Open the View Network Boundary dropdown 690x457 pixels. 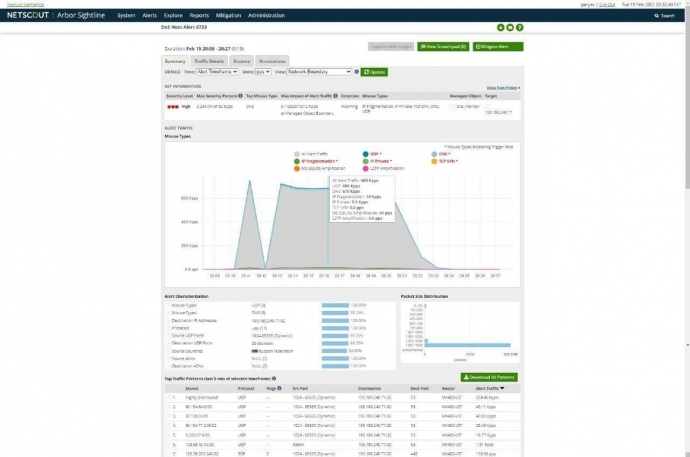pos(319,72)
